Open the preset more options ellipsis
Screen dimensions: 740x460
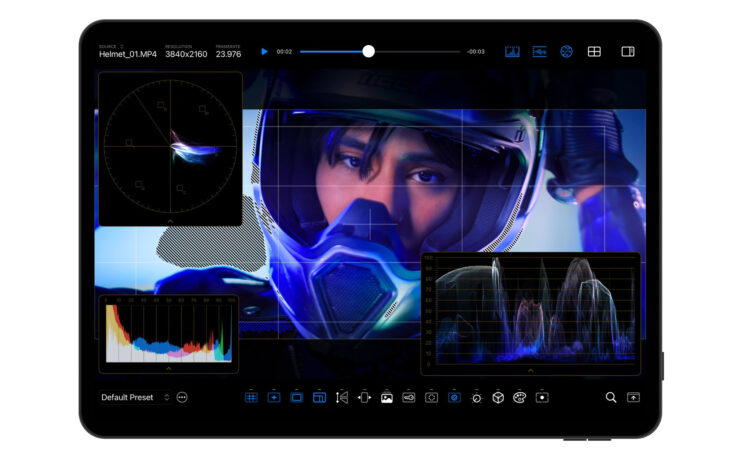click(x=182, y=397)
